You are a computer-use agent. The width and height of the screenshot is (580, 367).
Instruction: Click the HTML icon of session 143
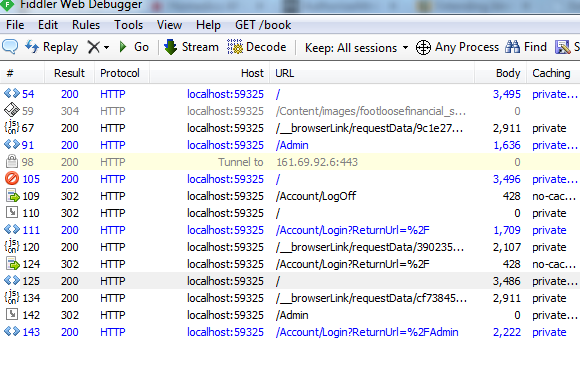(12, 331)
